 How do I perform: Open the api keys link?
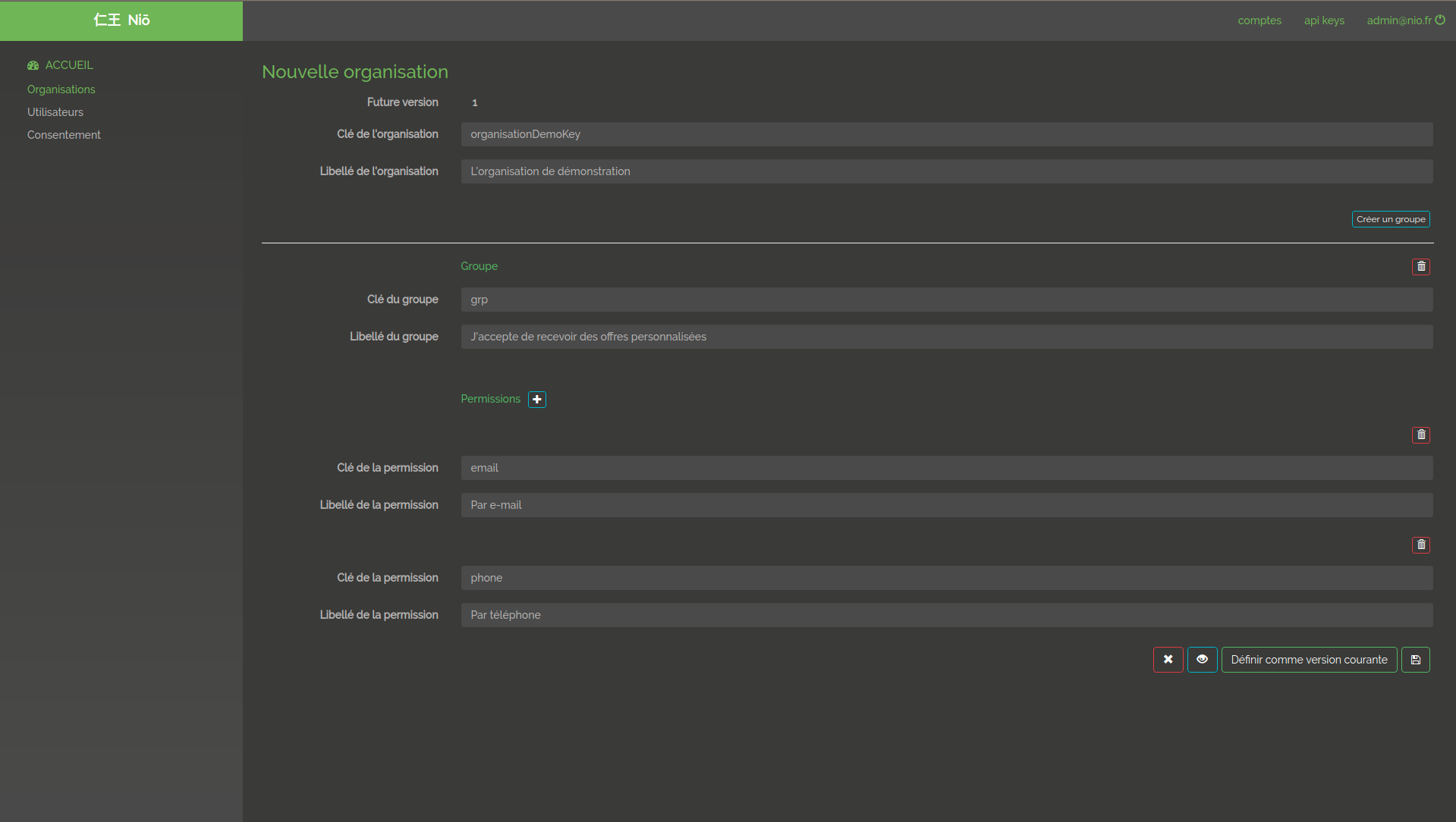[1323, 20]
